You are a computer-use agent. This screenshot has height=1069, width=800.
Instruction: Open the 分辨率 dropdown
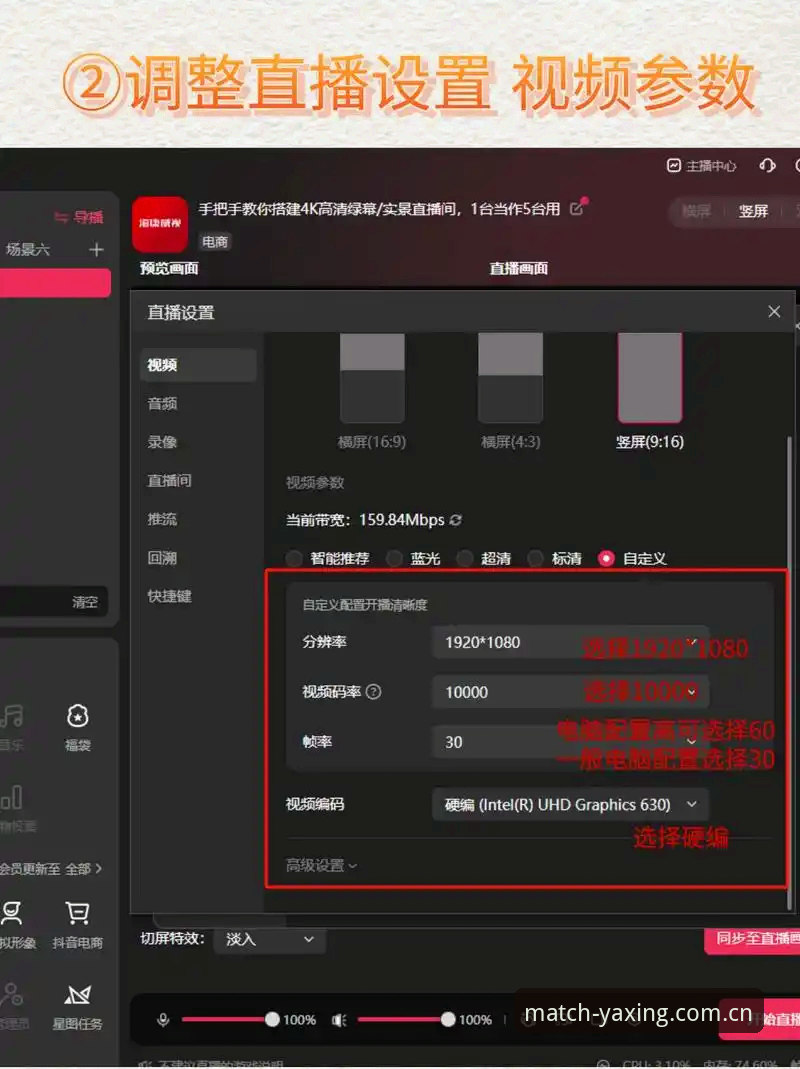[570, 642]
